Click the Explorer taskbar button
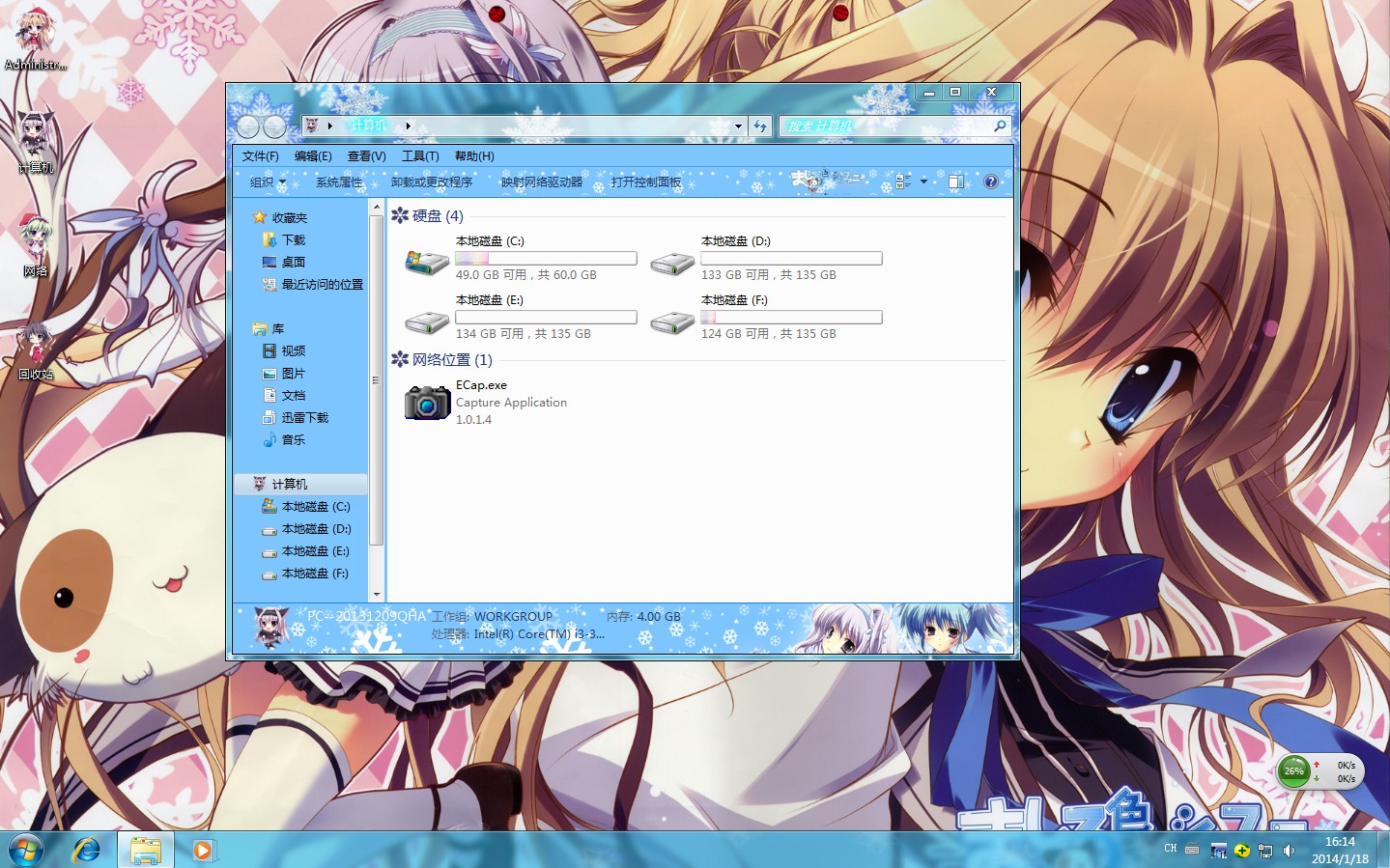 tap(146, 850)
